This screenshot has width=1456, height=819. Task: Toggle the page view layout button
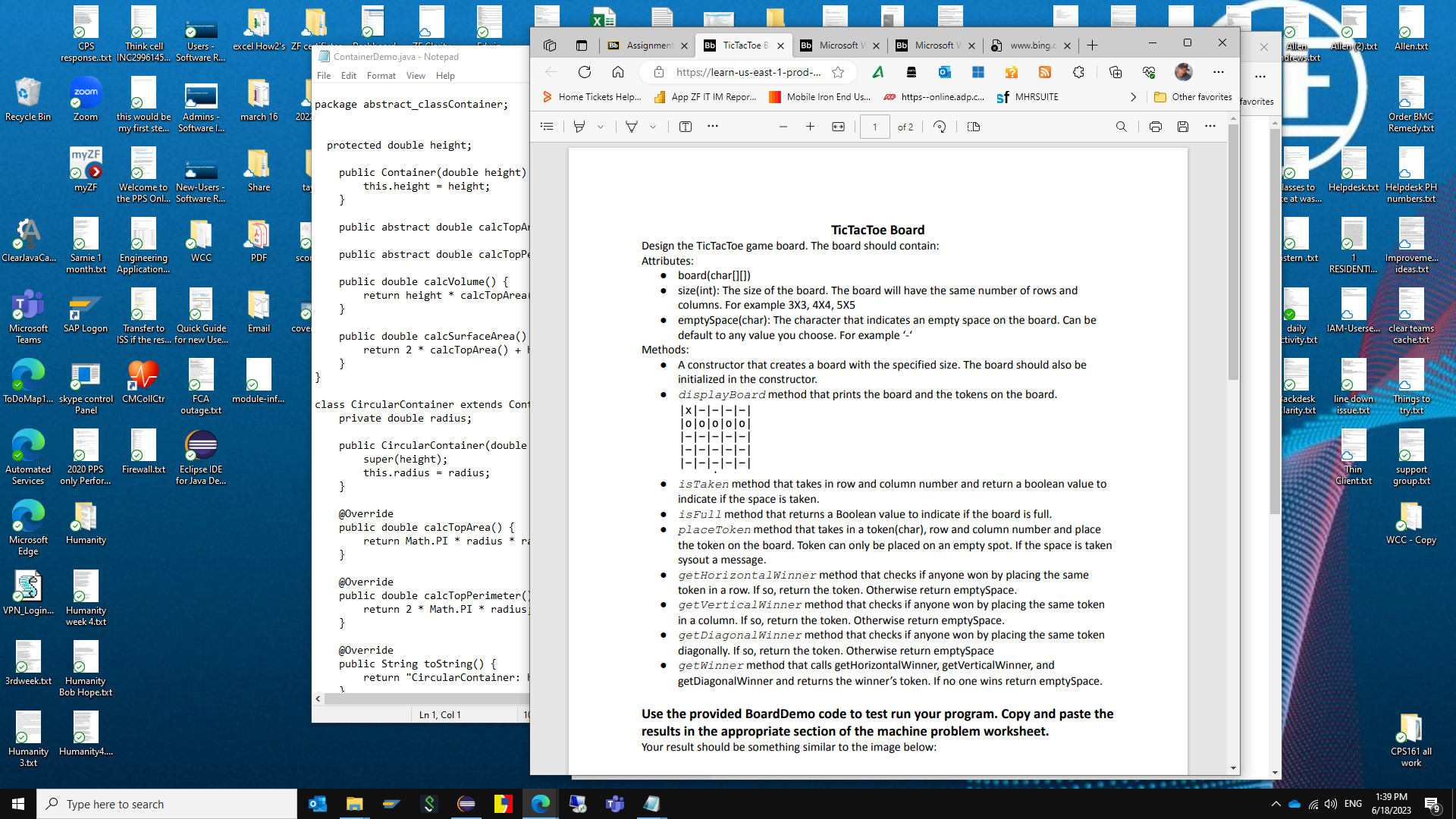pos(974,127)
